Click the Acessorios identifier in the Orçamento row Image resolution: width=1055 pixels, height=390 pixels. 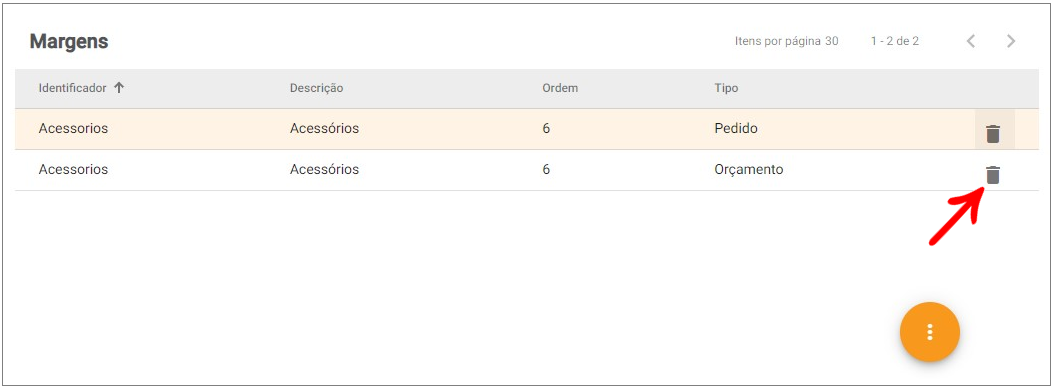point(73,169)
